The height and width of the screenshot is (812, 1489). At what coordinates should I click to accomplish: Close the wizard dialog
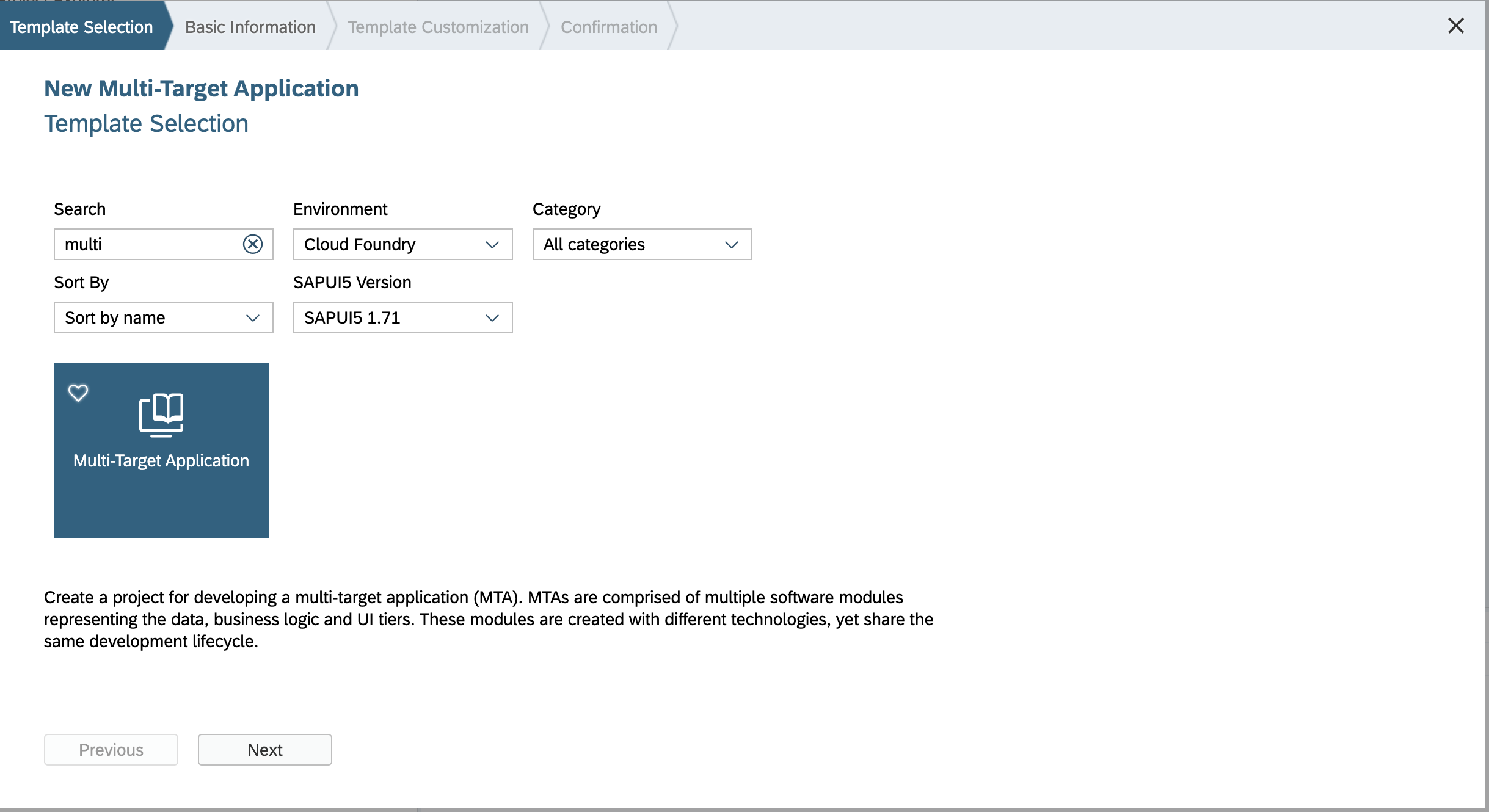(x=1455, y=26)
